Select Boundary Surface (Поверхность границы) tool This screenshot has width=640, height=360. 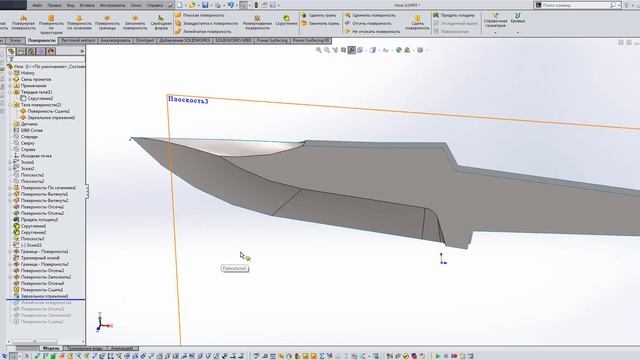tap(107, 23)
